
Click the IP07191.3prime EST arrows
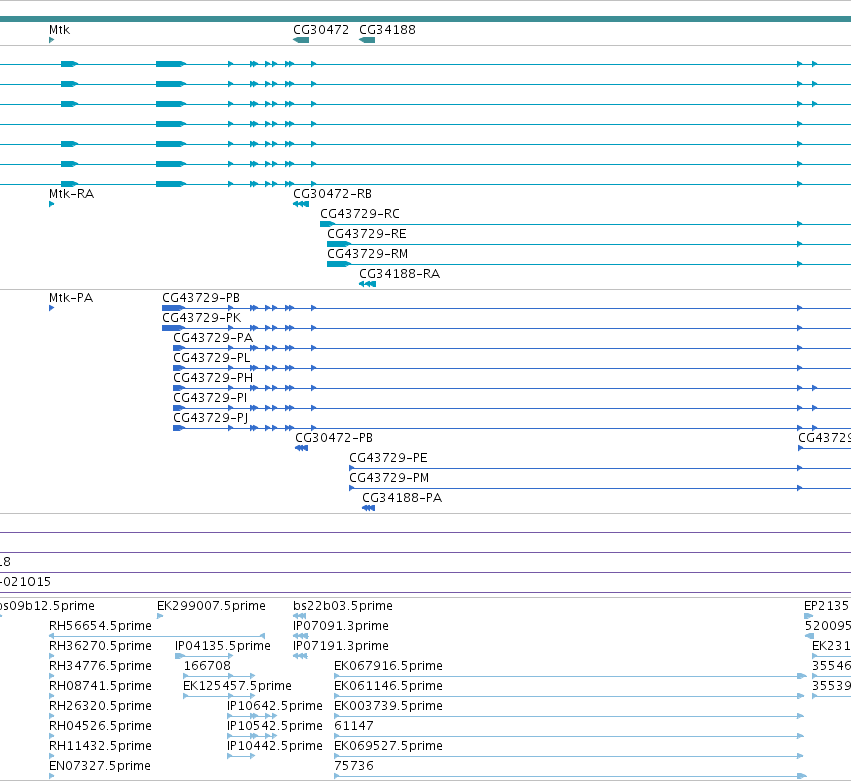[x=300, y=656]
